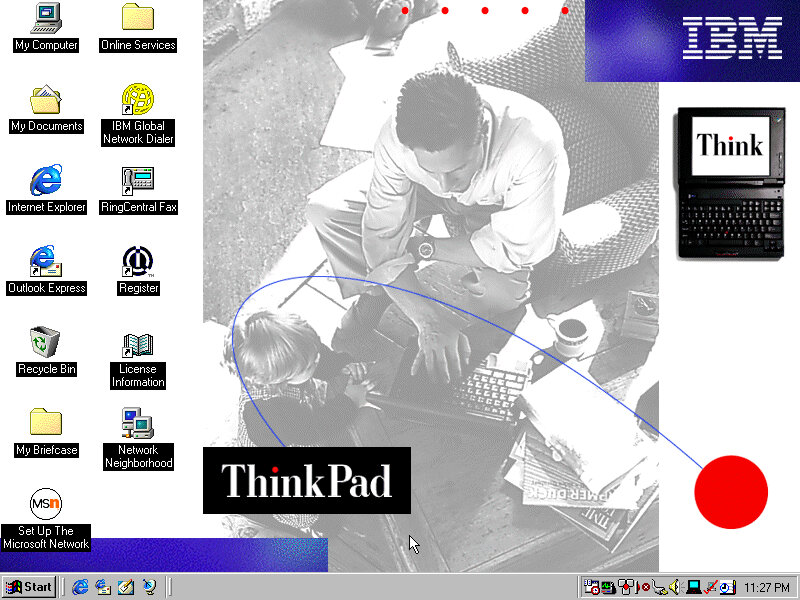Image resolution: width=800 pixels, height=600 pixels.
Task: Open Network Neighborhood
Action: [x=138, y=424]
